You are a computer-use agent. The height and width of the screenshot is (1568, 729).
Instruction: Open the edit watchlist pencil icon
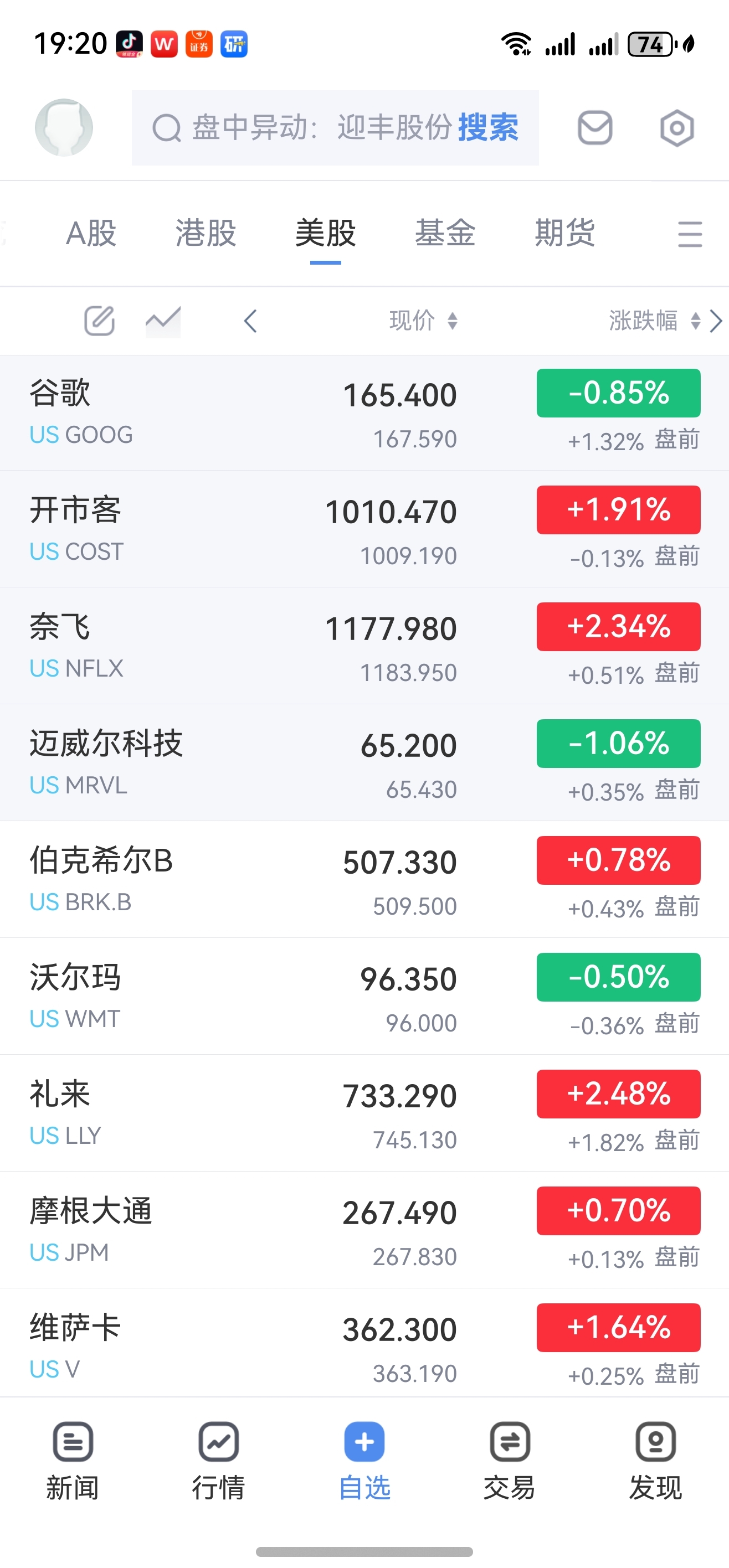(x=99, y=321)
